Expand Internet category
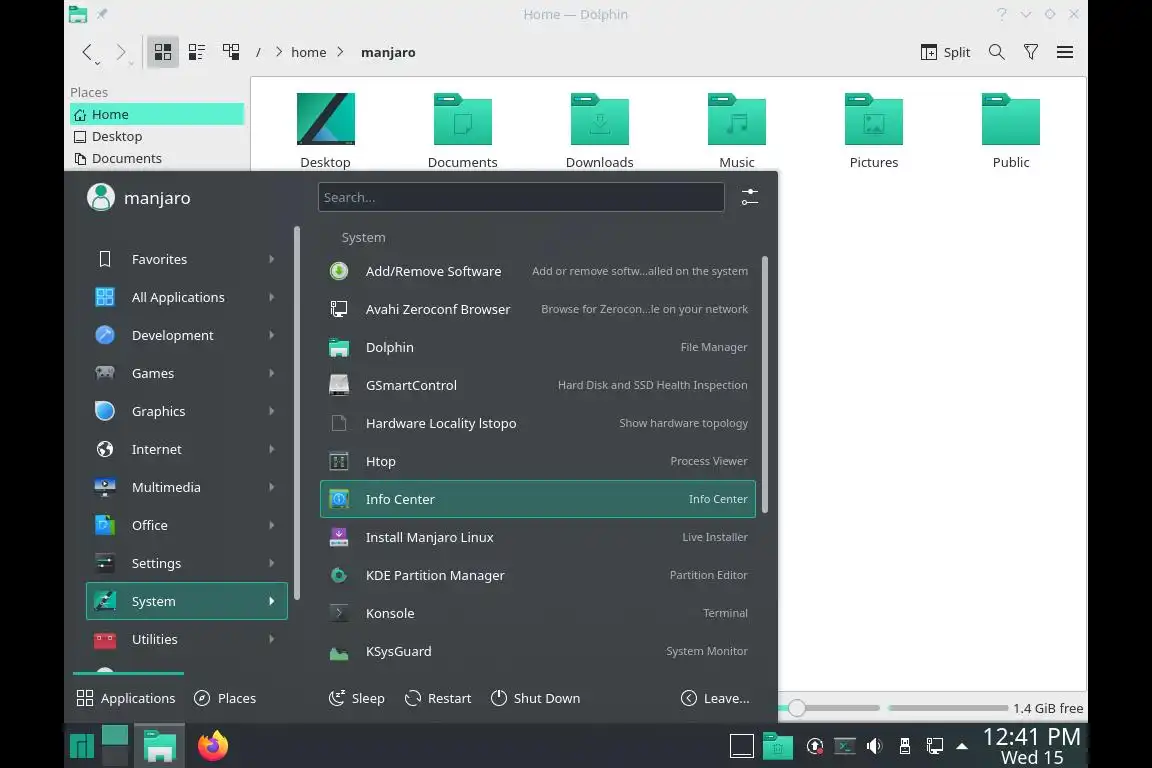1152x768 pixels. pyautogui.click(x=187, y=449)
